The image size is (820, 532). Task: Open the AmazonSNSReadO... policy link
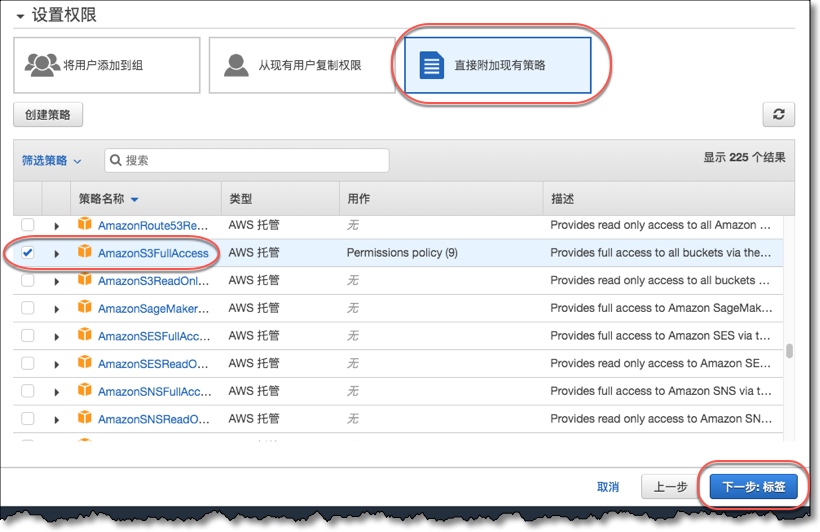(x=153, y=420)
